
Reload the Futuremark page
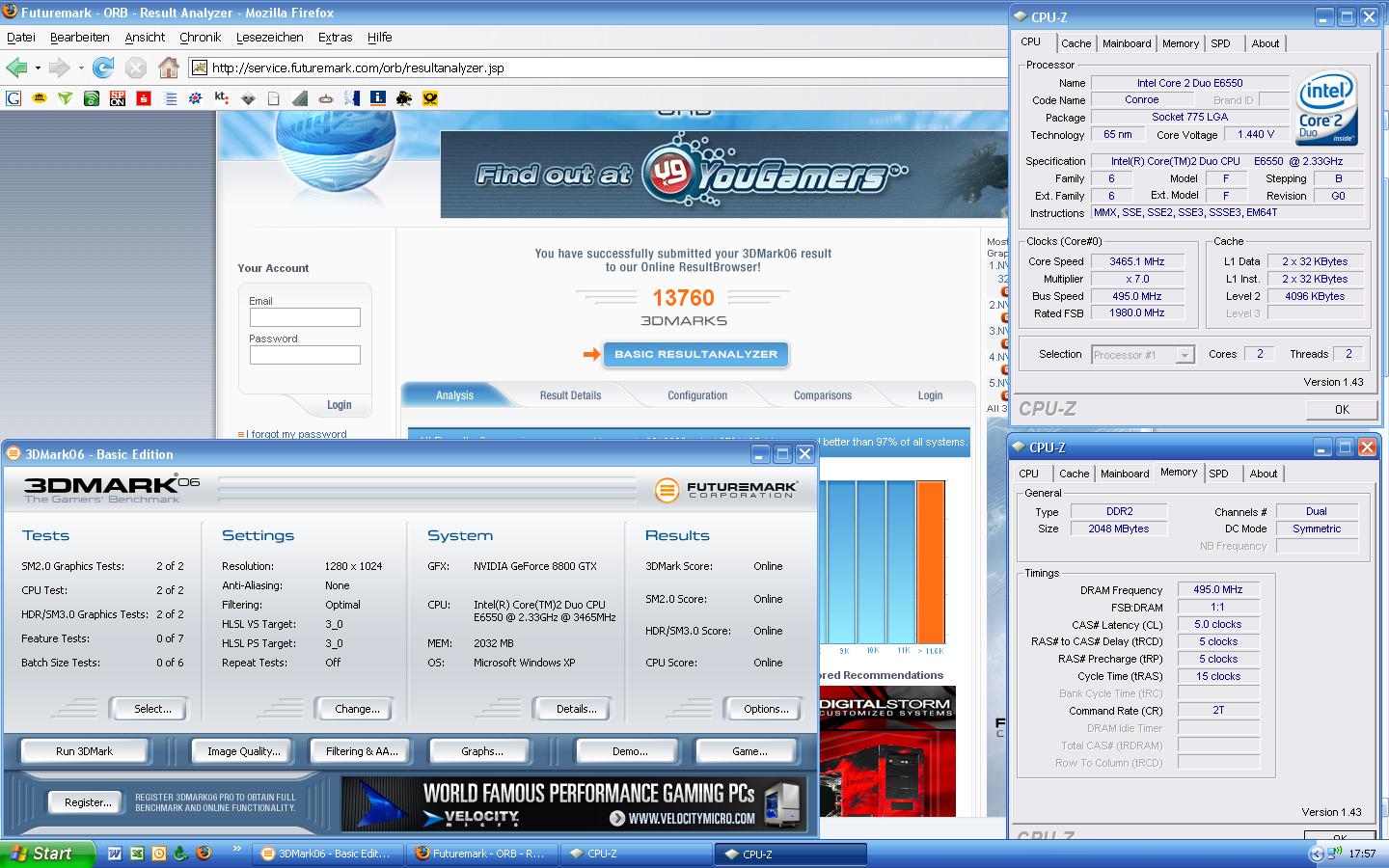(102, 68)
